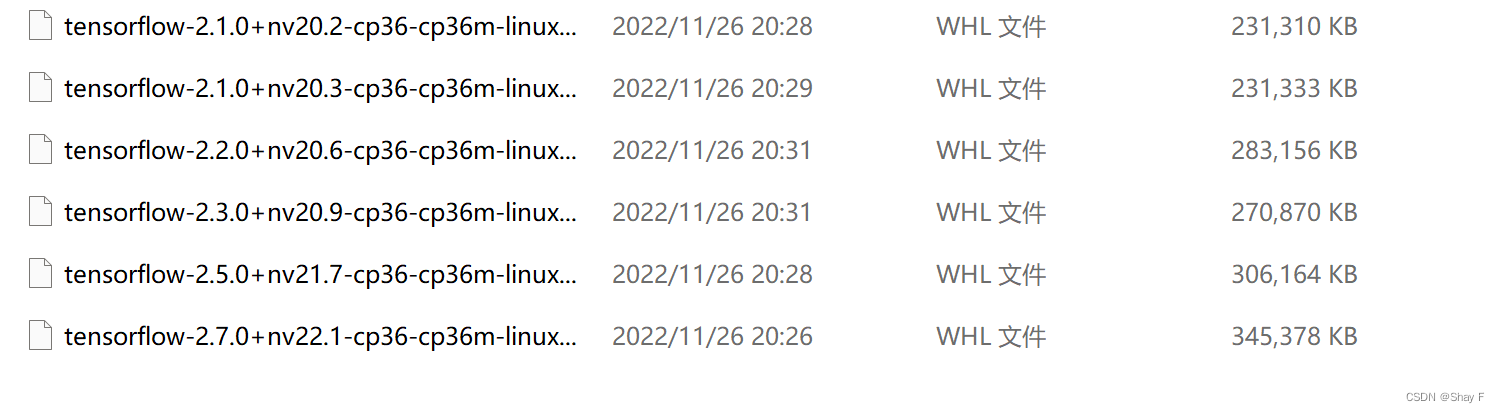Click file icon of tensorflow-2.3.0+nv20.9 wheel

[x=40, y=212]
